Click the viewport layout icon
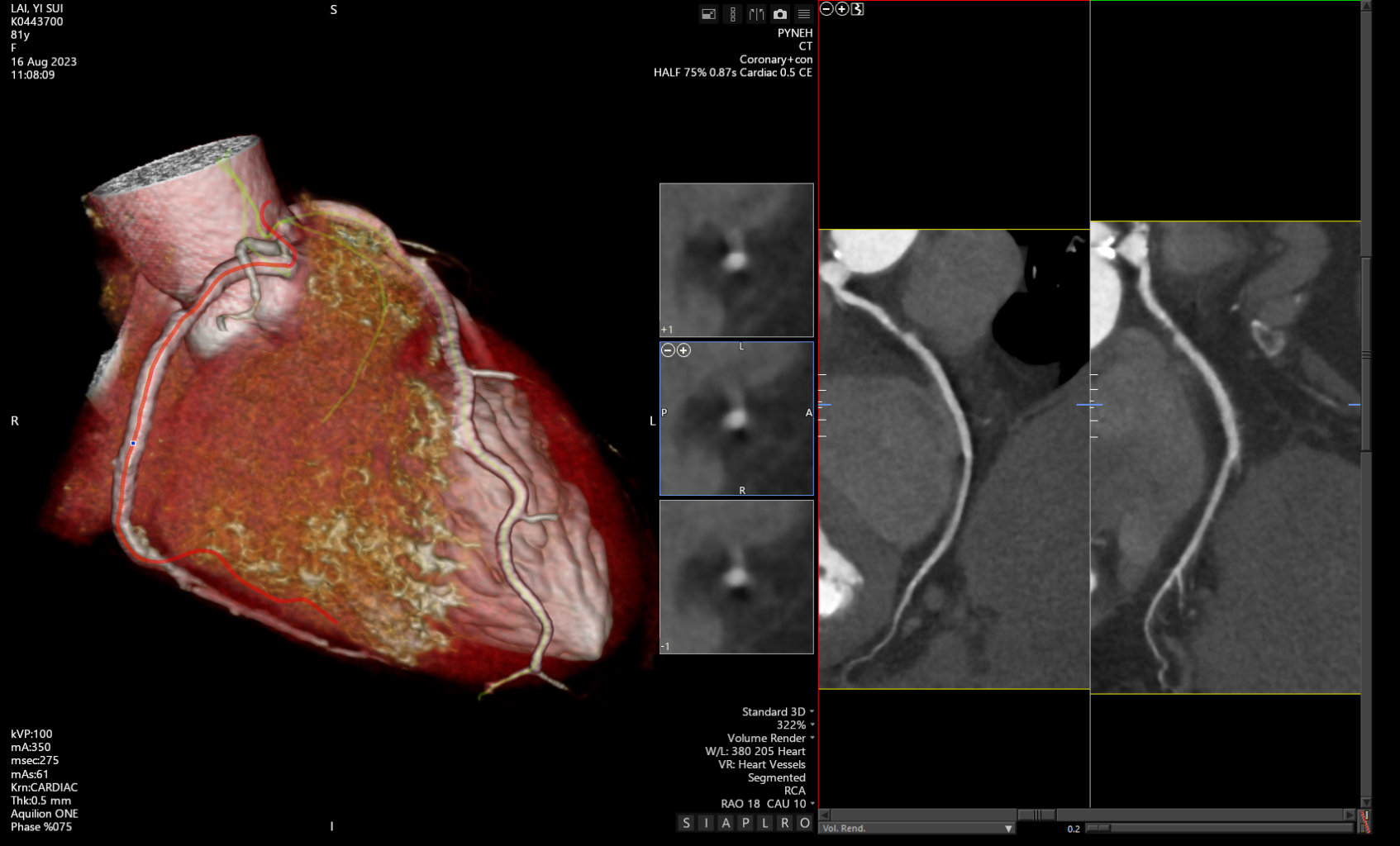The width and height of the screenshot is (1400, 846). point(708,14)
